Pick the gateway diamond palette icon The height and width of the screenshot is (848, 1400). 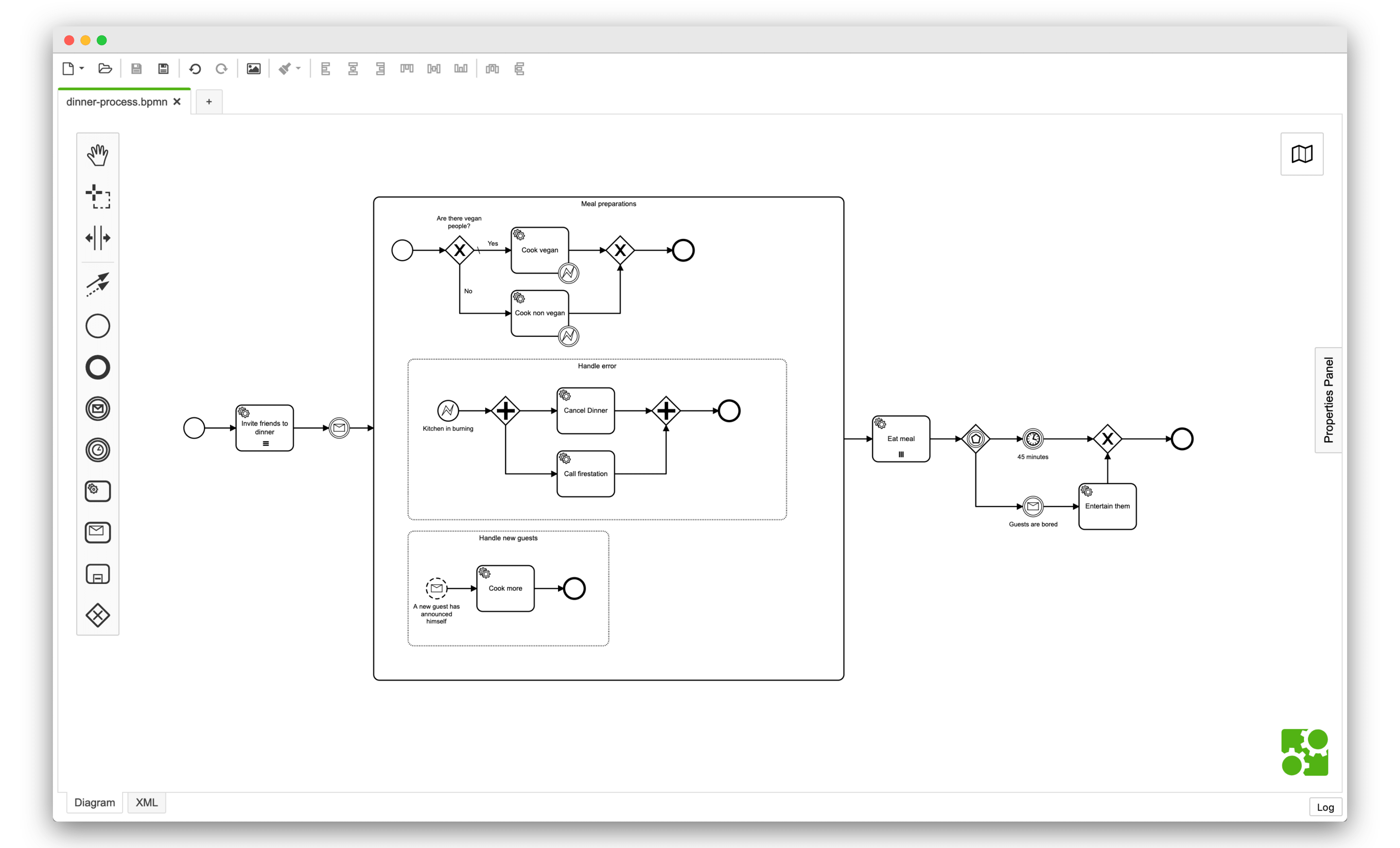pos(98,615)
